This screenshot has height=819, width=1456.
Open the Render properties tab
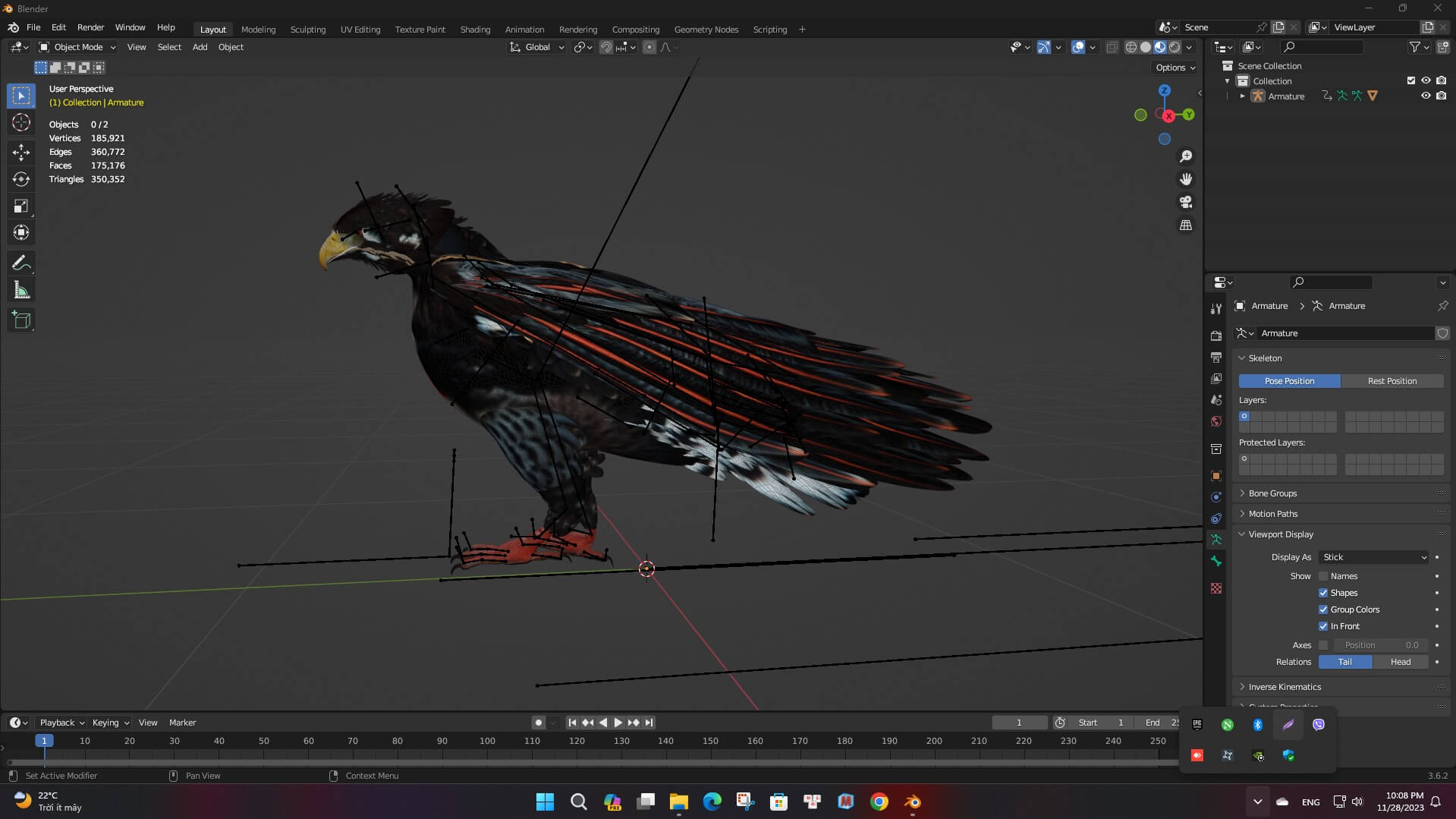click(x=1216, y=335)
